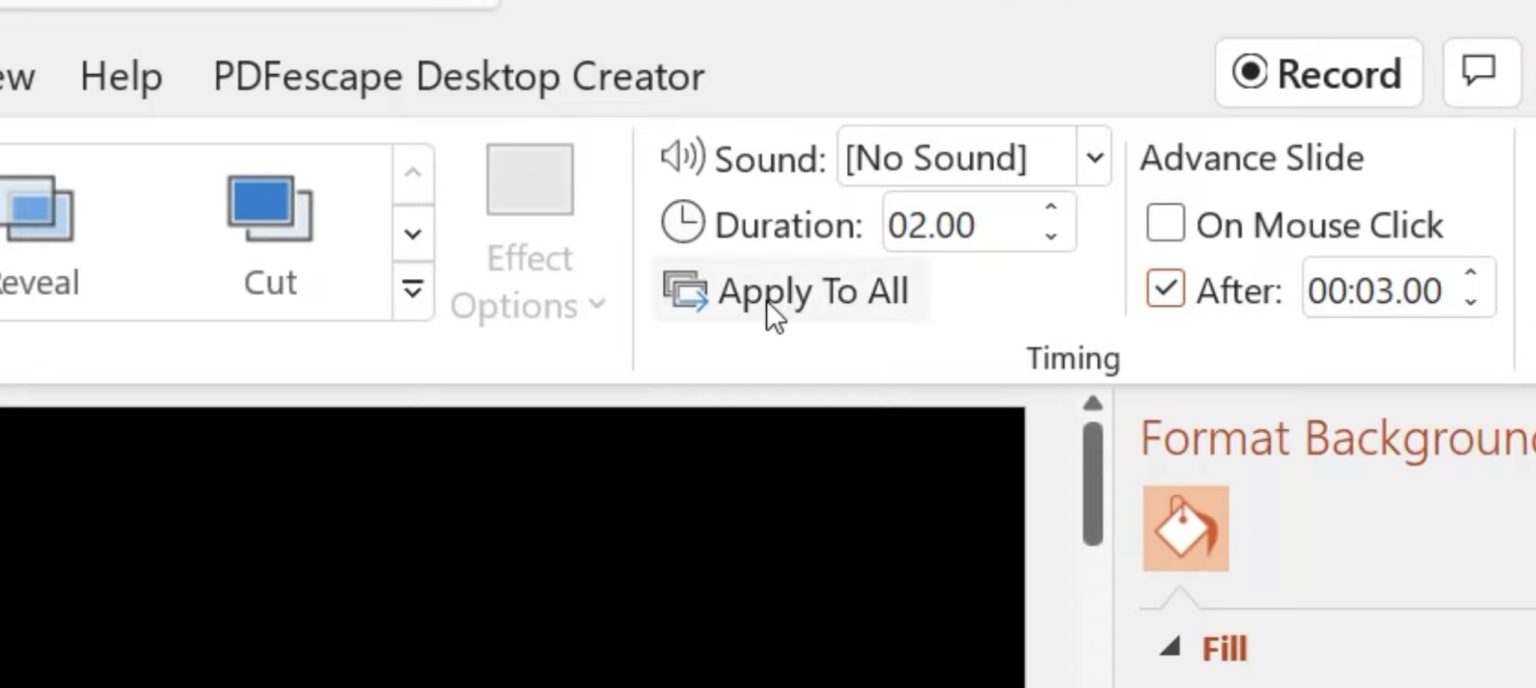Open the Help menu
The width and height of the screenshot is (1536, 688).
pos(121,76)
